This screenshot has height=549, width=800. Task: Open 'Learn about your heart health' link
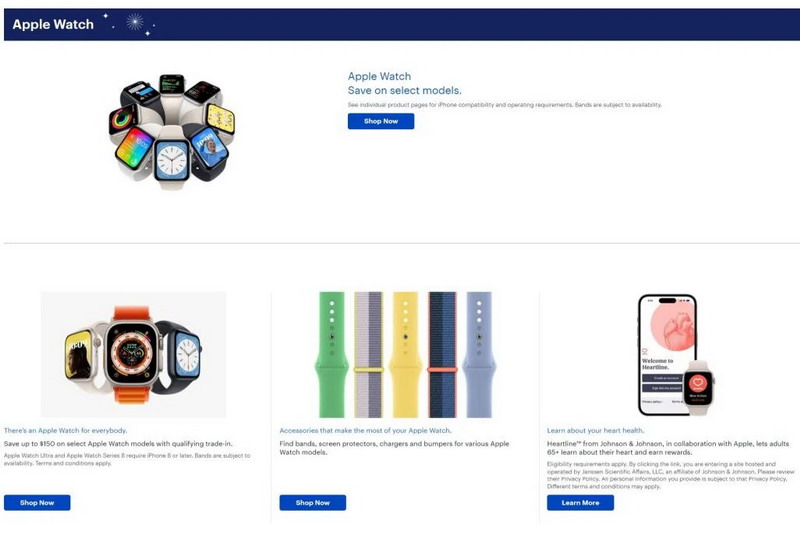595,431
